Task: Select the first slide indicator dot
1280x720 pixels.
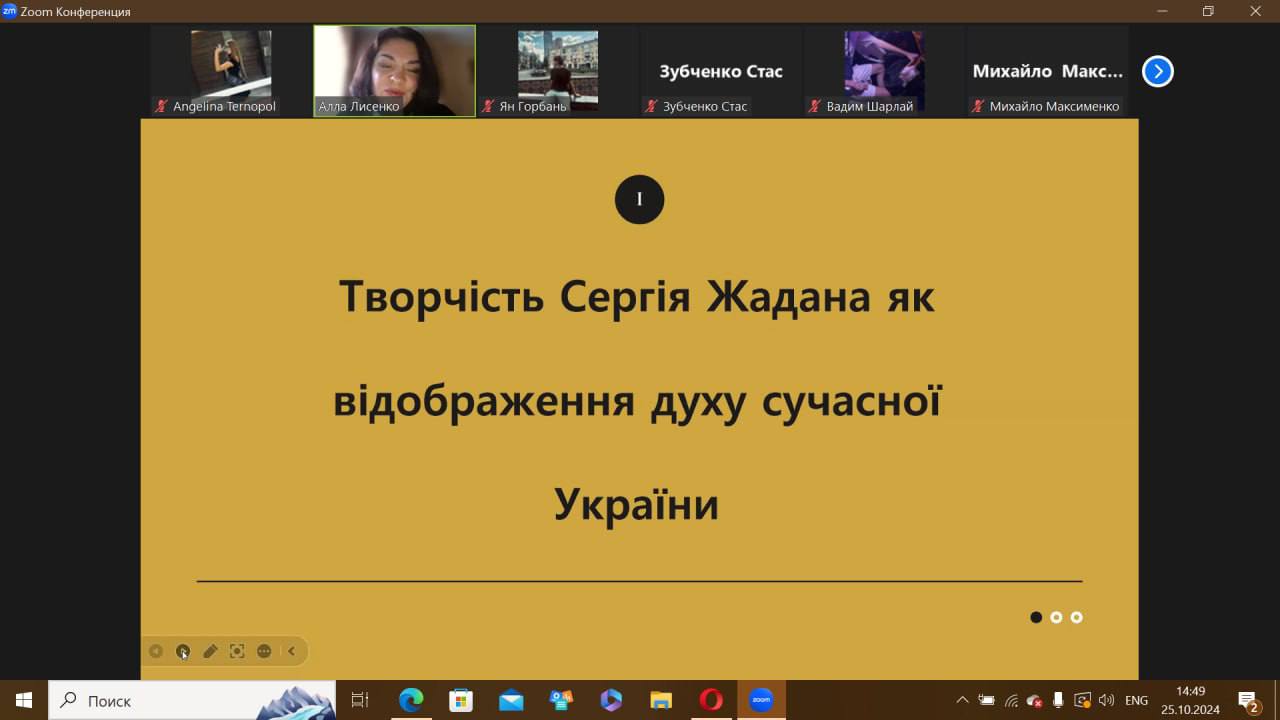Action: (x=1036, y=617)
